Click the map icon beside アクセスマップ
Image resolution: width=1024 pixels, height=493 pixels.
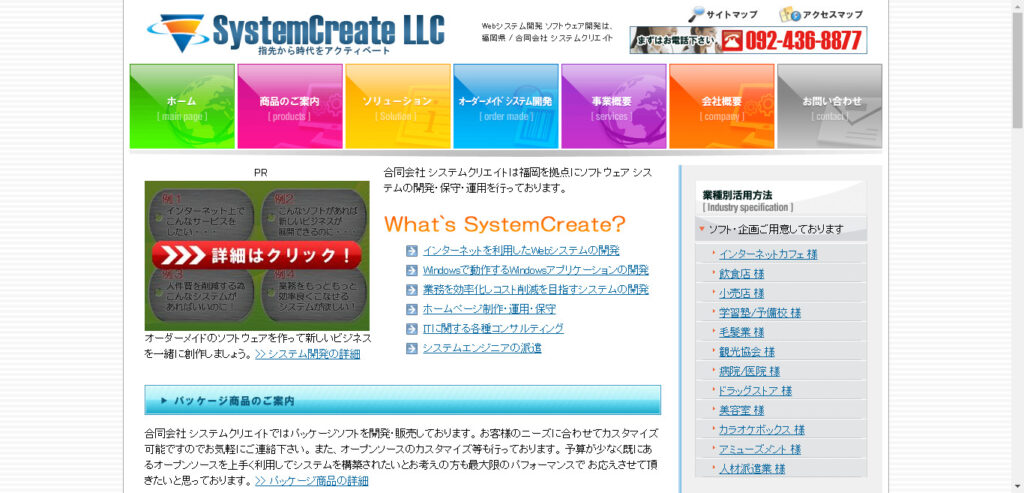(x=790, y=14)
